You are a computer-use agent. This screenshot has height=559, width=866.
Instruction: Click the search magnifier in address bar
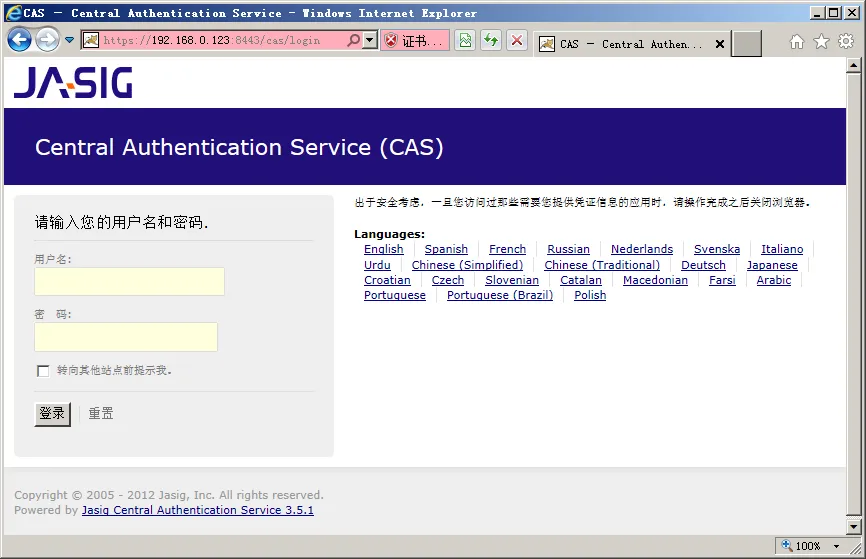click(x=353, y=40)
